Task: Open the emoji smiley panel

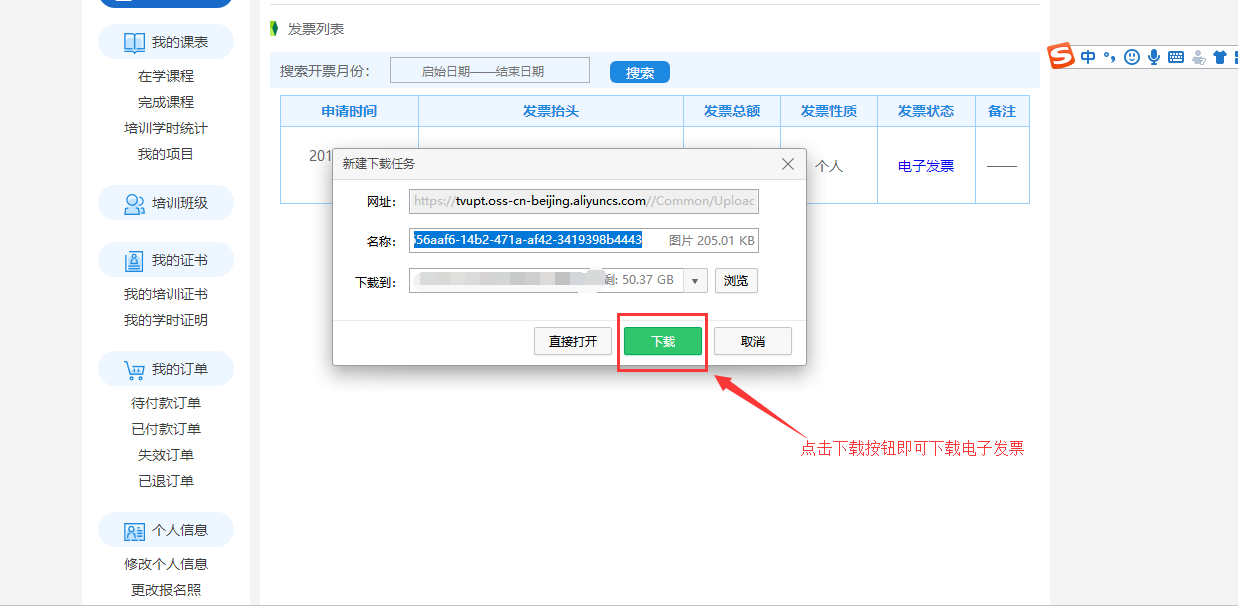Action: [x=1132, y=57]
